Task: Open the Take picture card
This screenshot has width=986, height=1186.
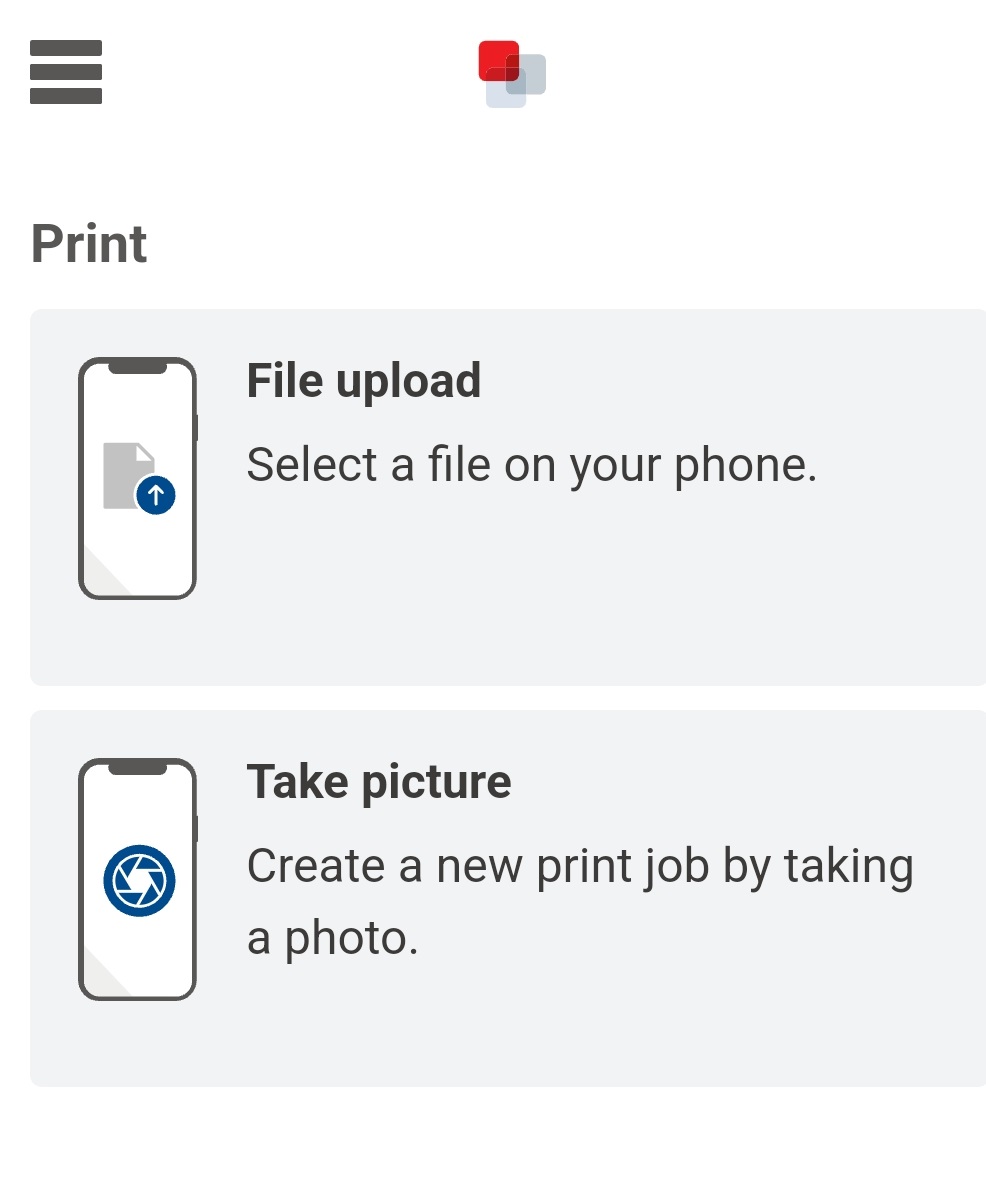Action: [x=507, y=898]
